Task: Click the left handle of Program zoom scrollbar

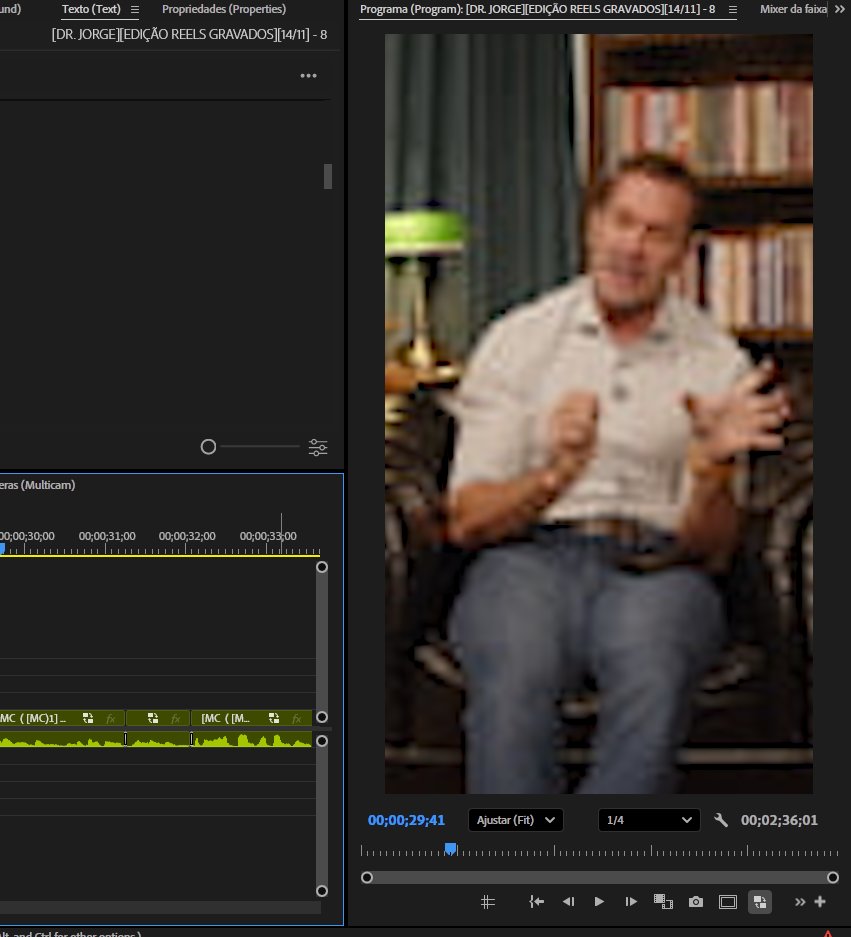Action: click(367, 877)
